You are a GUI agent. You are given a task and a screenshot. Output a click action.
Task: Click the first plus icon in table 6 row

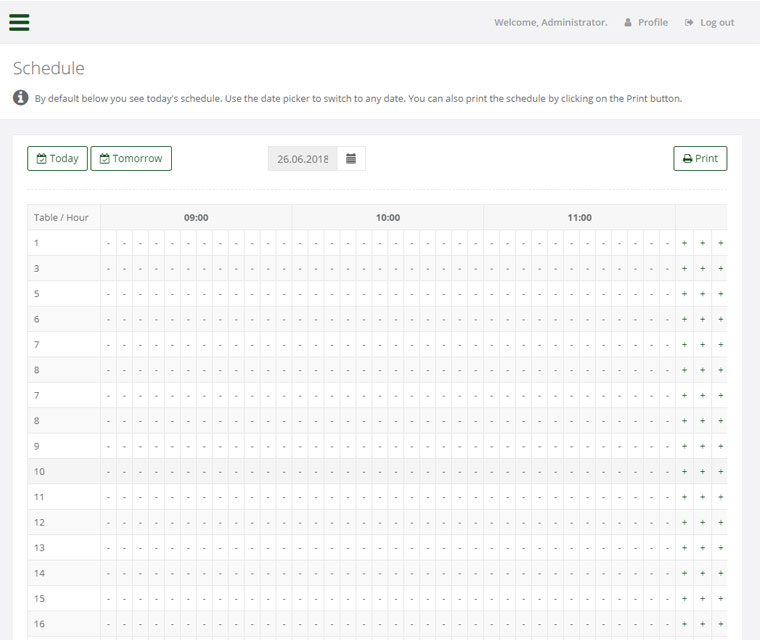pos(684,319)
